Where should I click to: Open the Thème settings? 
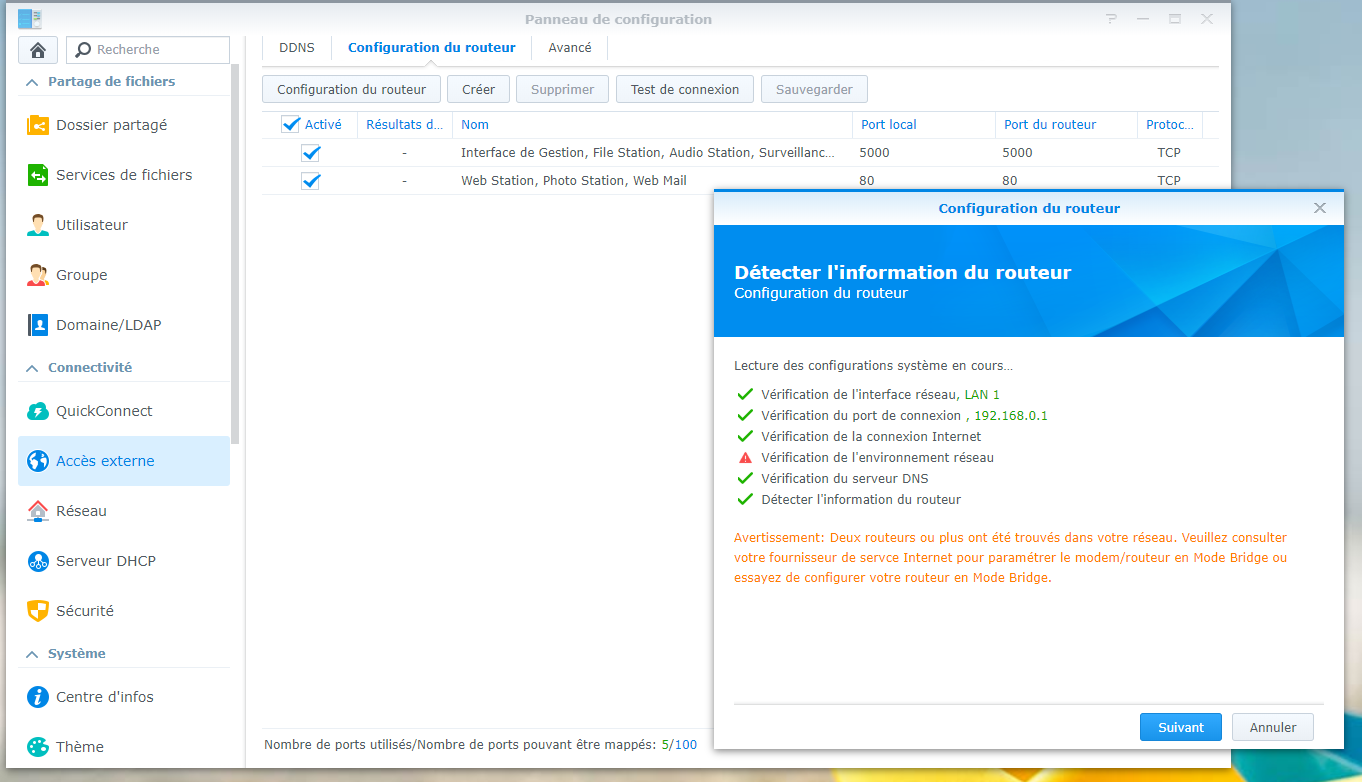coord(79,746)
